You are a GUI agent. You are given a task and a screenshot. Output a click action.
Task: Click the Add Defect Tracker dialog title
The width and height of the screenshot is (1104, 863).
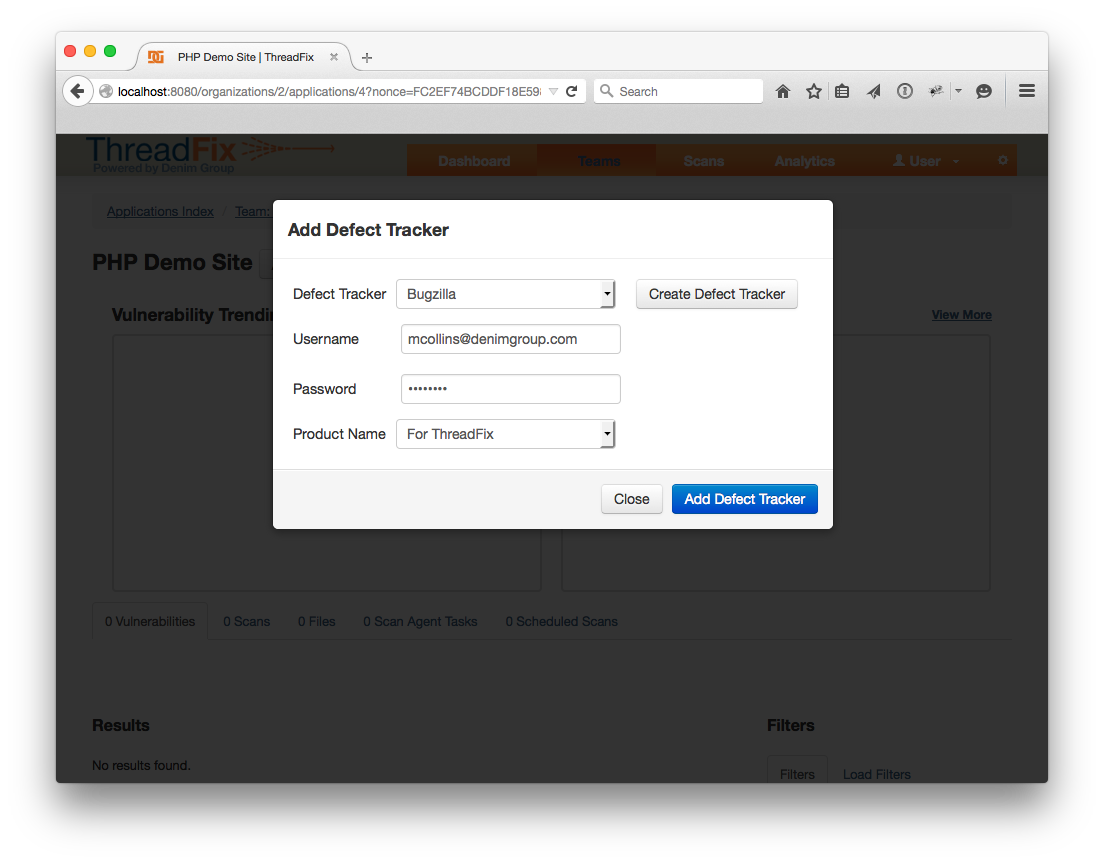[368, 230]
